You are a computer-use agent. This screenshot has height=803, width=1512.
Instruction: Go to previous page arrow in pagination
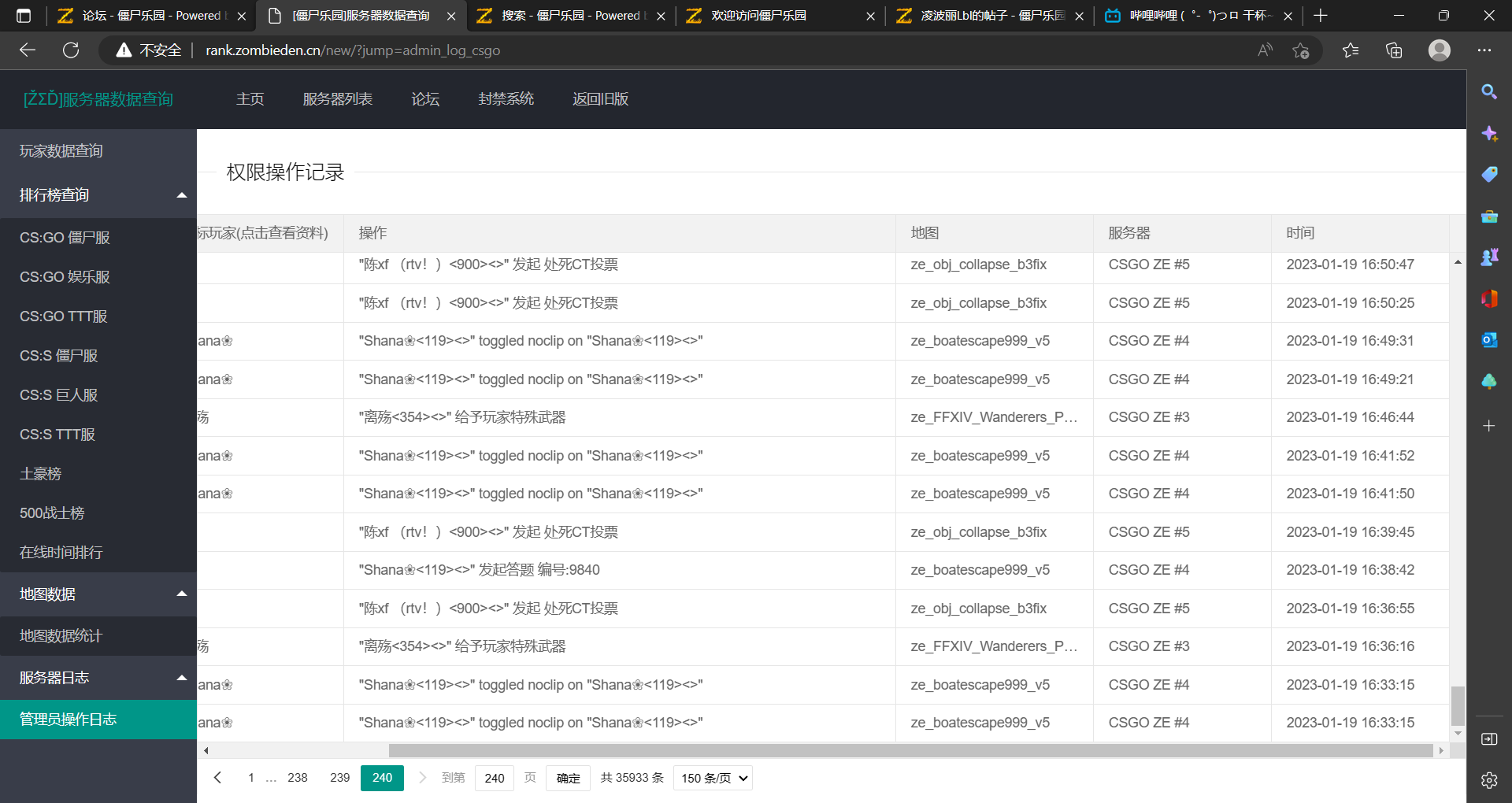click(218, 778)
